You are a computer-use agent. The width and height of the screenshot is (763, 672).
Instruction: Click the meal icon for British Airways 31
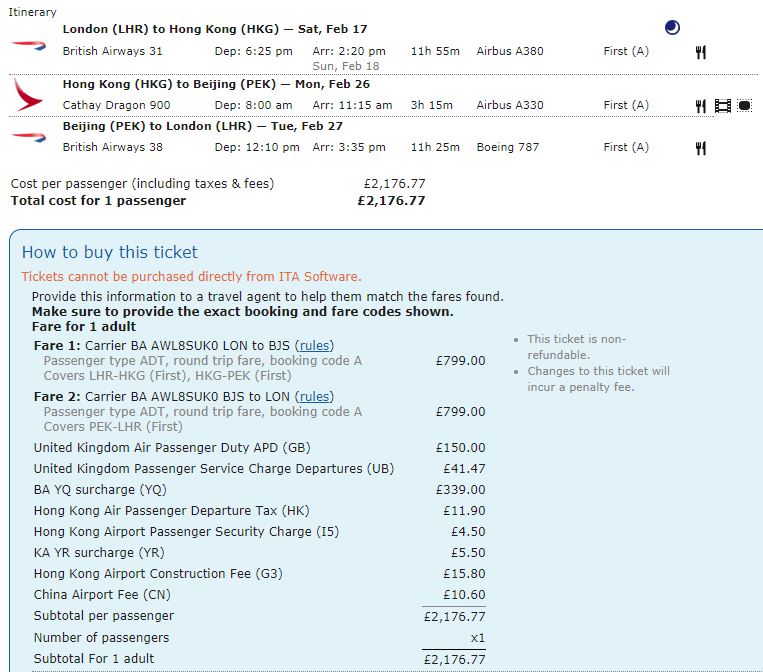pyautogui.click(x=701, y=52)
